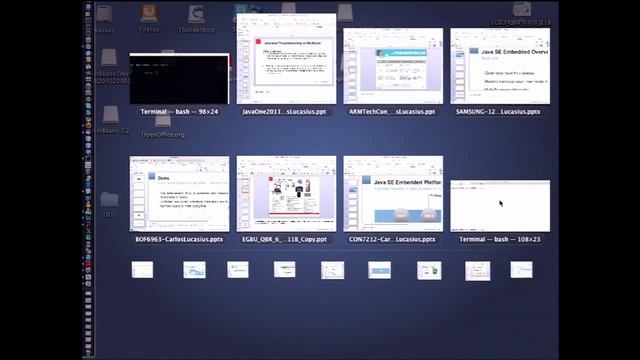This screenshot has height=360, width=640.
Task: Open the SAMSUNG-12 presentation window thumbnail
Action: pyautogui.click(x=500, y=66)
